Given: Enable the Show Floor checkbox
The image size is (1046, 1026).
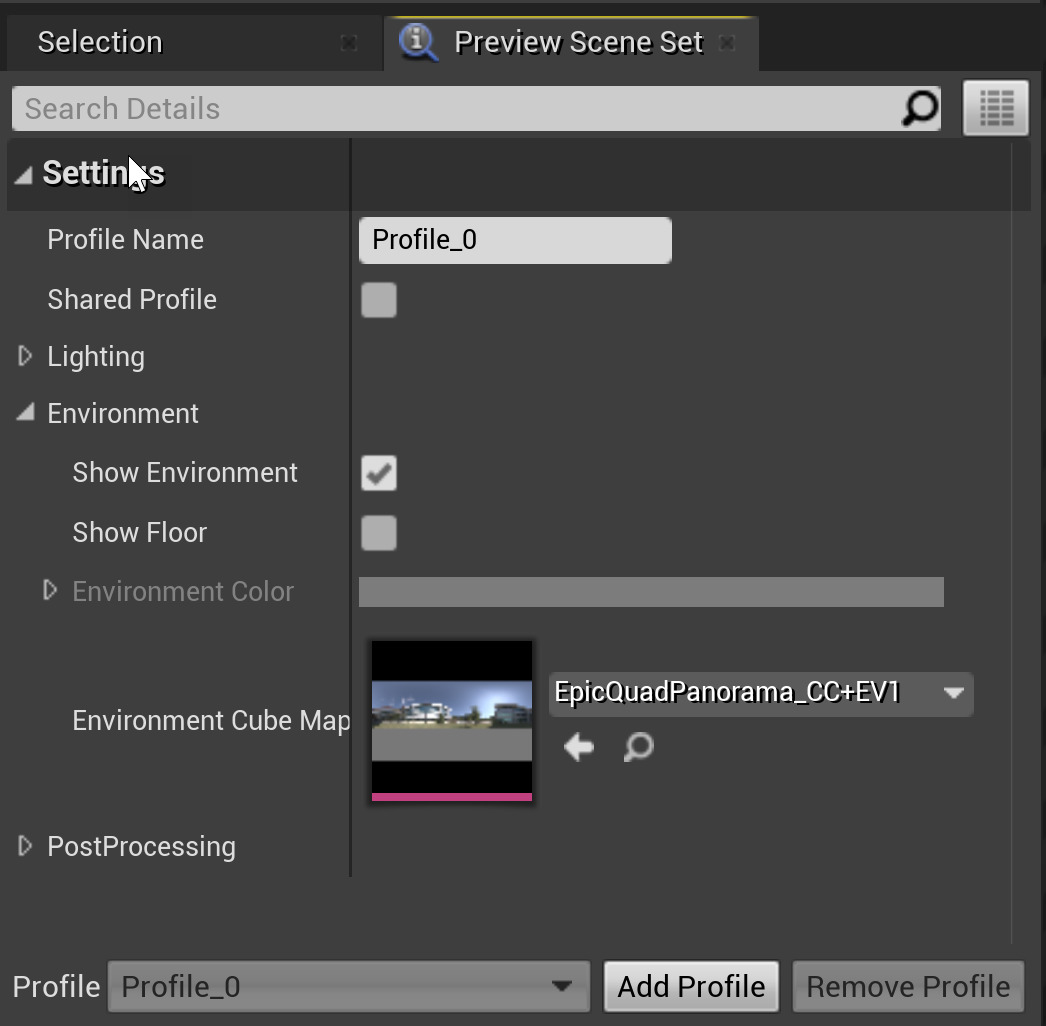Looking at the screenshot, I should [379, 533].
